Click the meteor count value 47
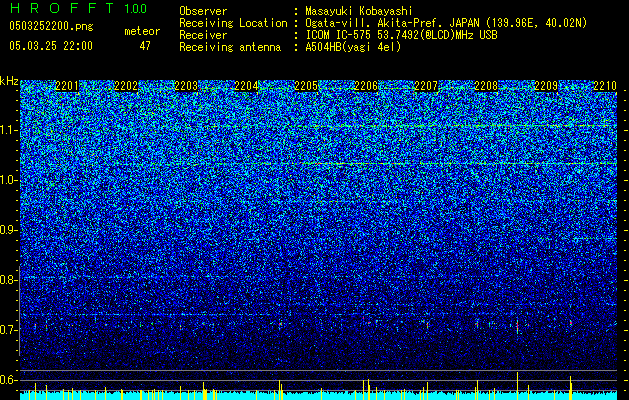The image size is (629, 400). [x=145, y=46]
